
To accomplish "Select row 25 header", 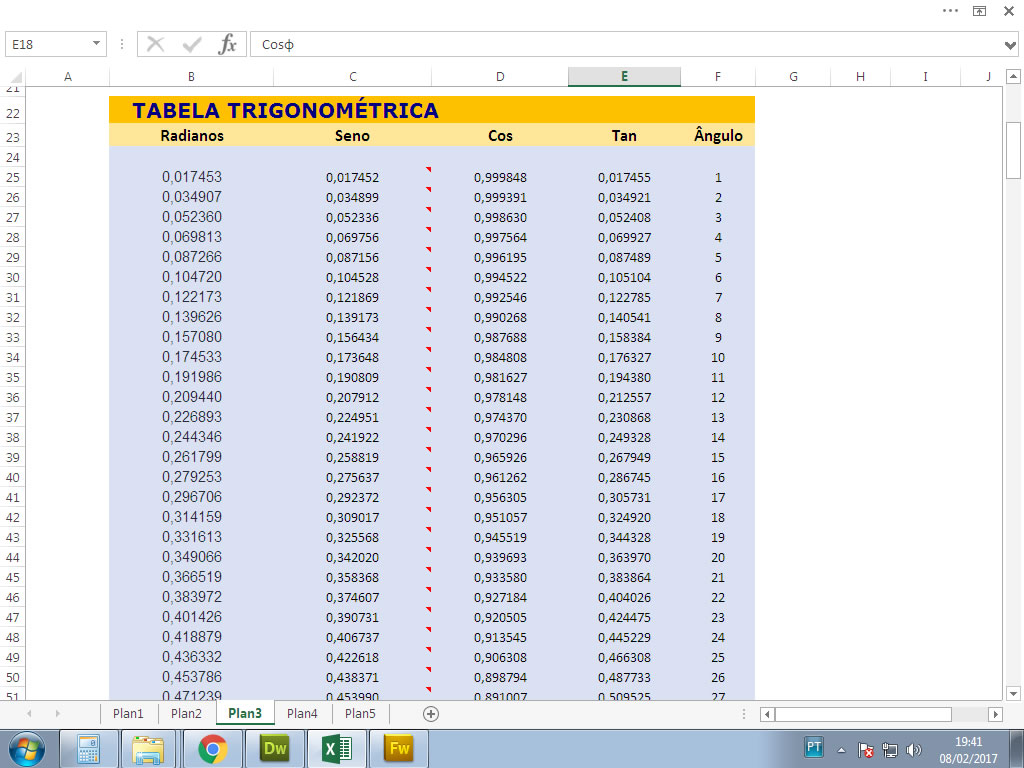I will click(x=12, y=178).
